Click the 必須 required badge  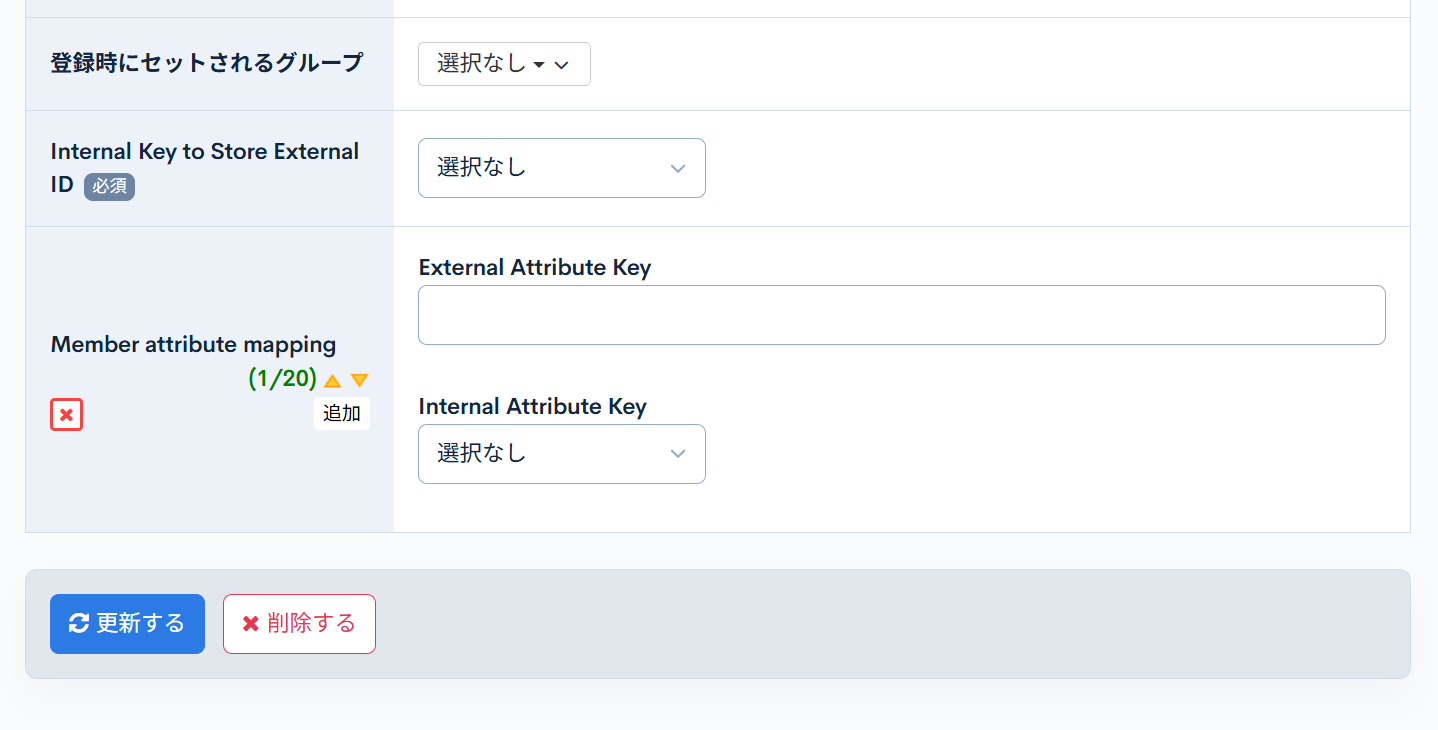click(108, 187)
